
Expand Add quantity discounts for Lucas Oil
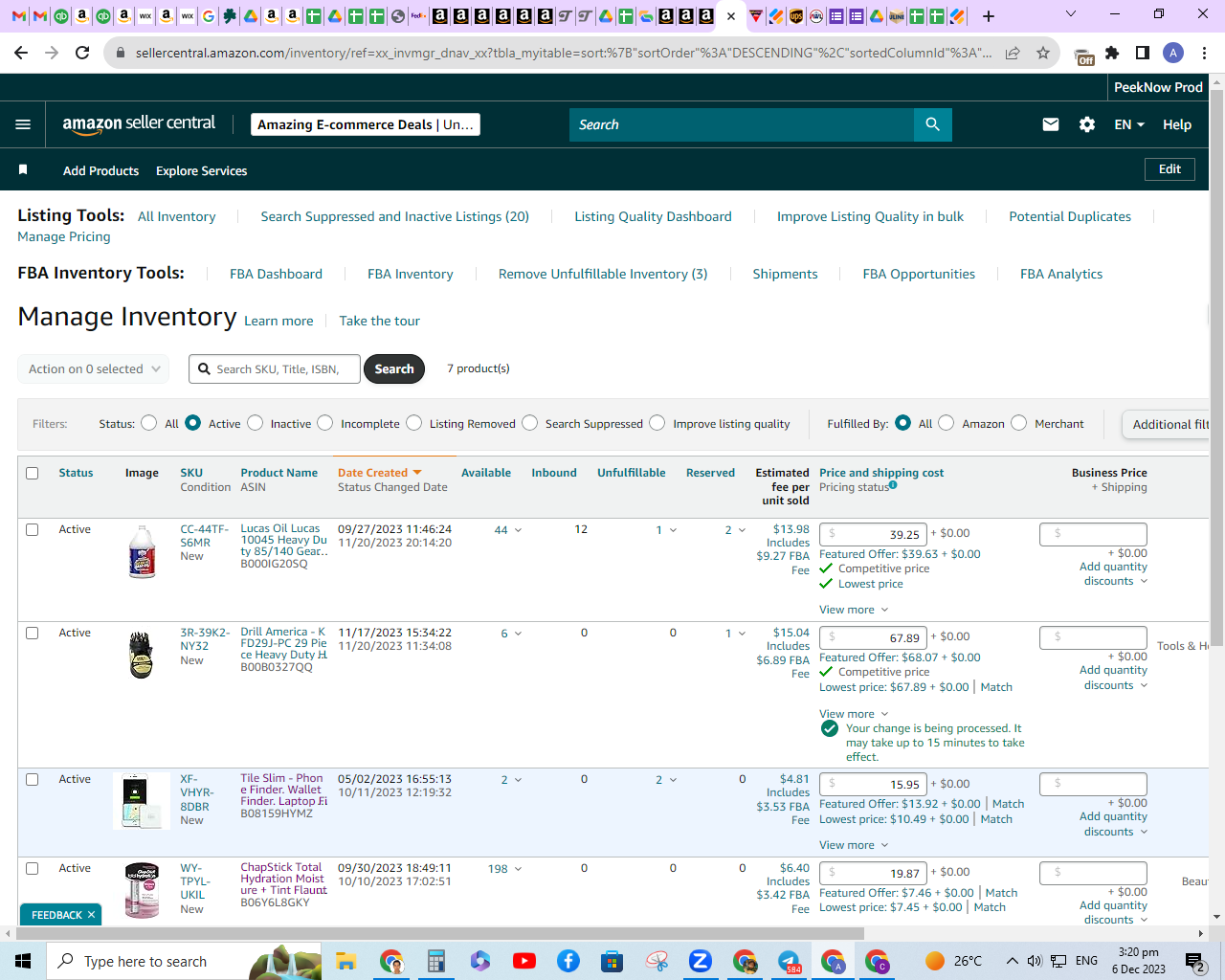pyautogui.click(x=1113, y=574)
